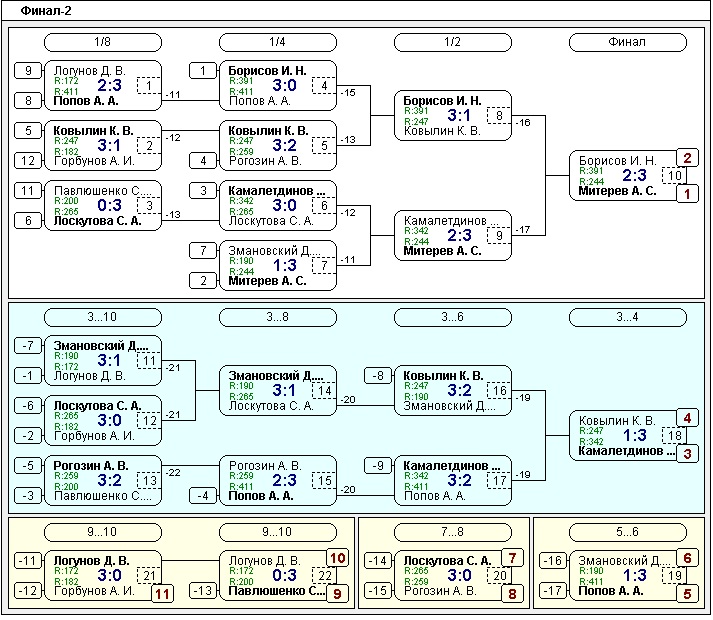Screen dimensions: 713x620
Task: Click the 1/2 round header
Action: pyautogui.click(x=452, y=42)
